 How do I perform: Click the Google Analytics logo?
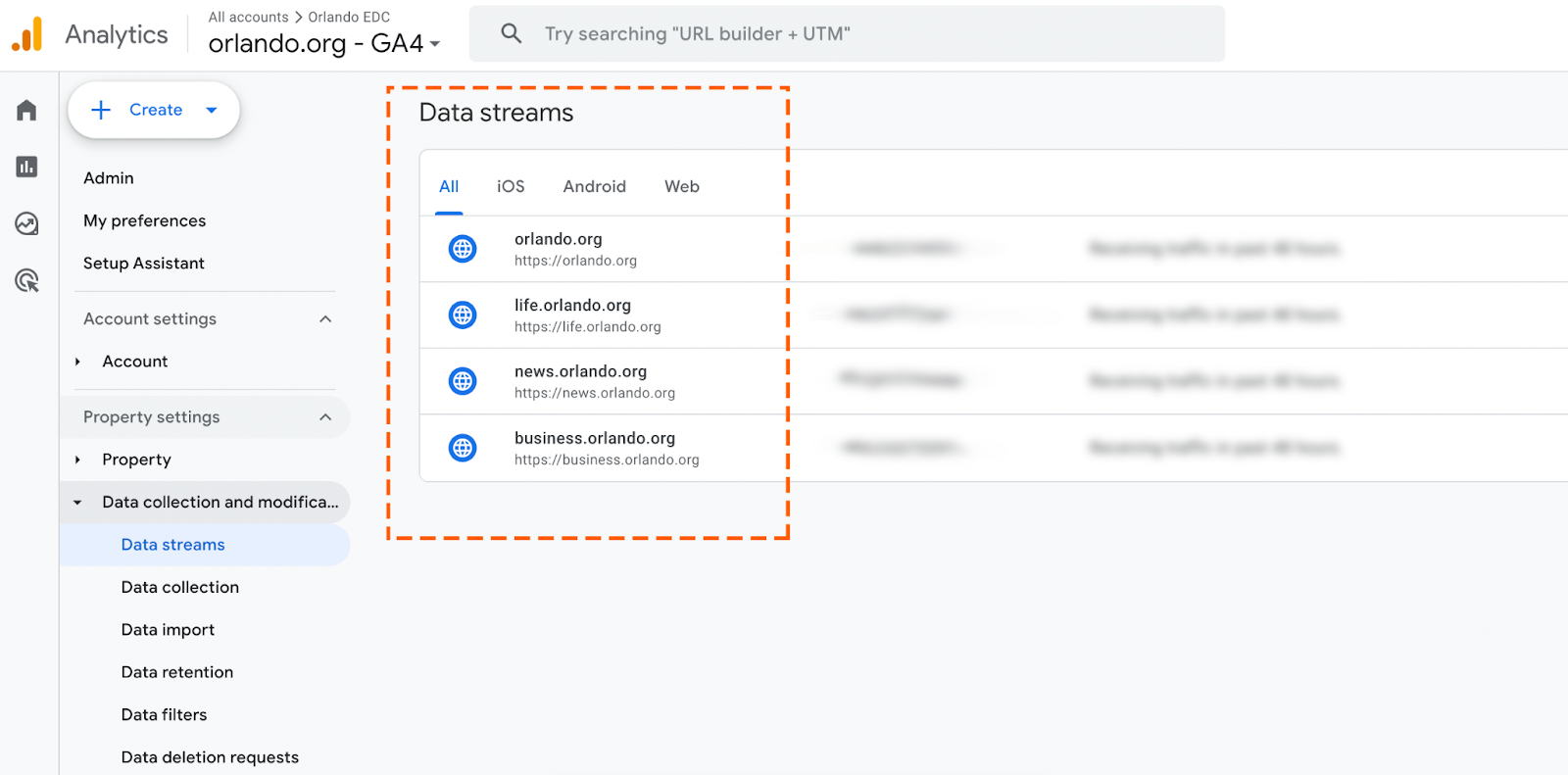27,34
